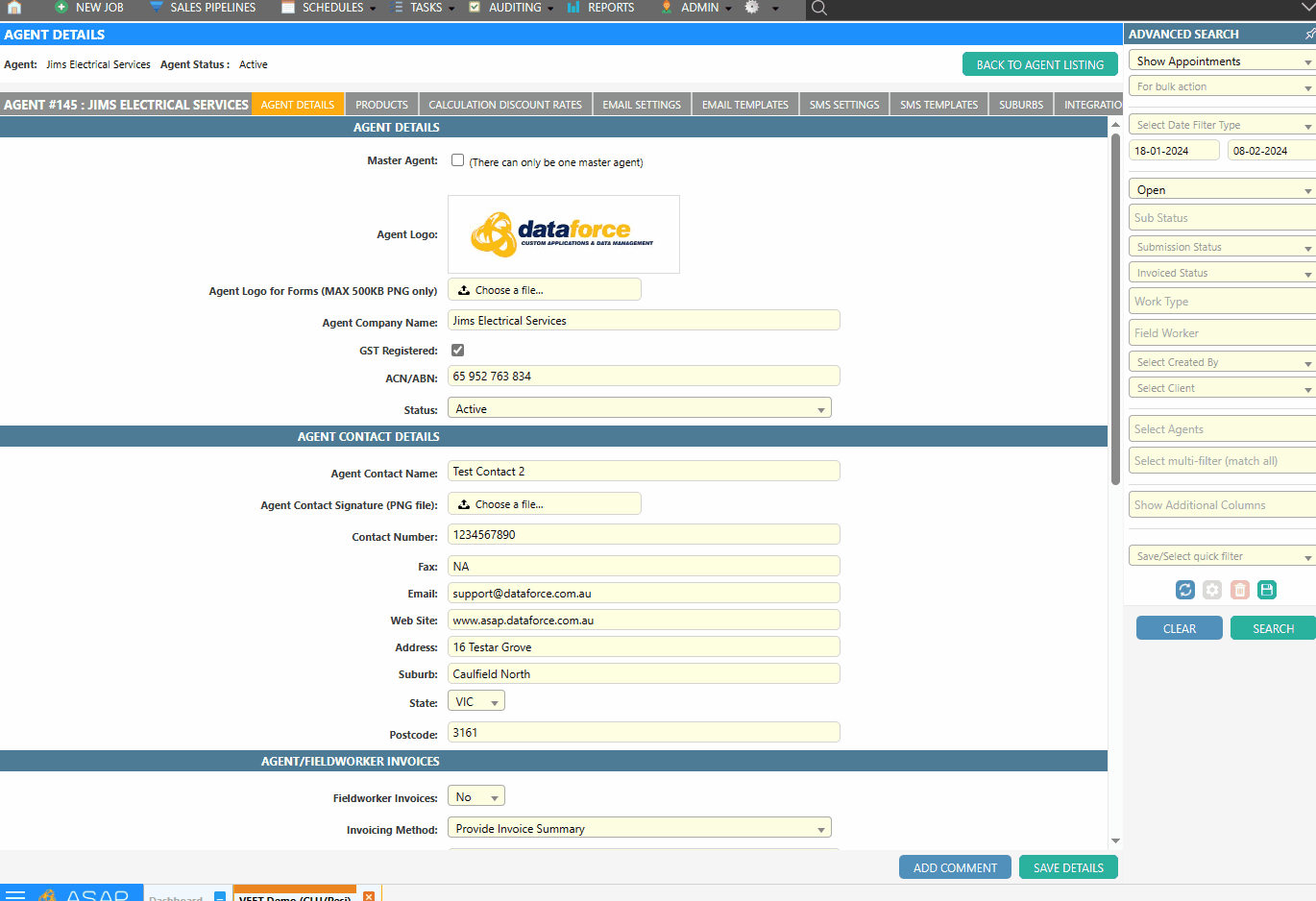Click the Home icon in the menu bar
The image size is (1316, 901).
(13, 9)
